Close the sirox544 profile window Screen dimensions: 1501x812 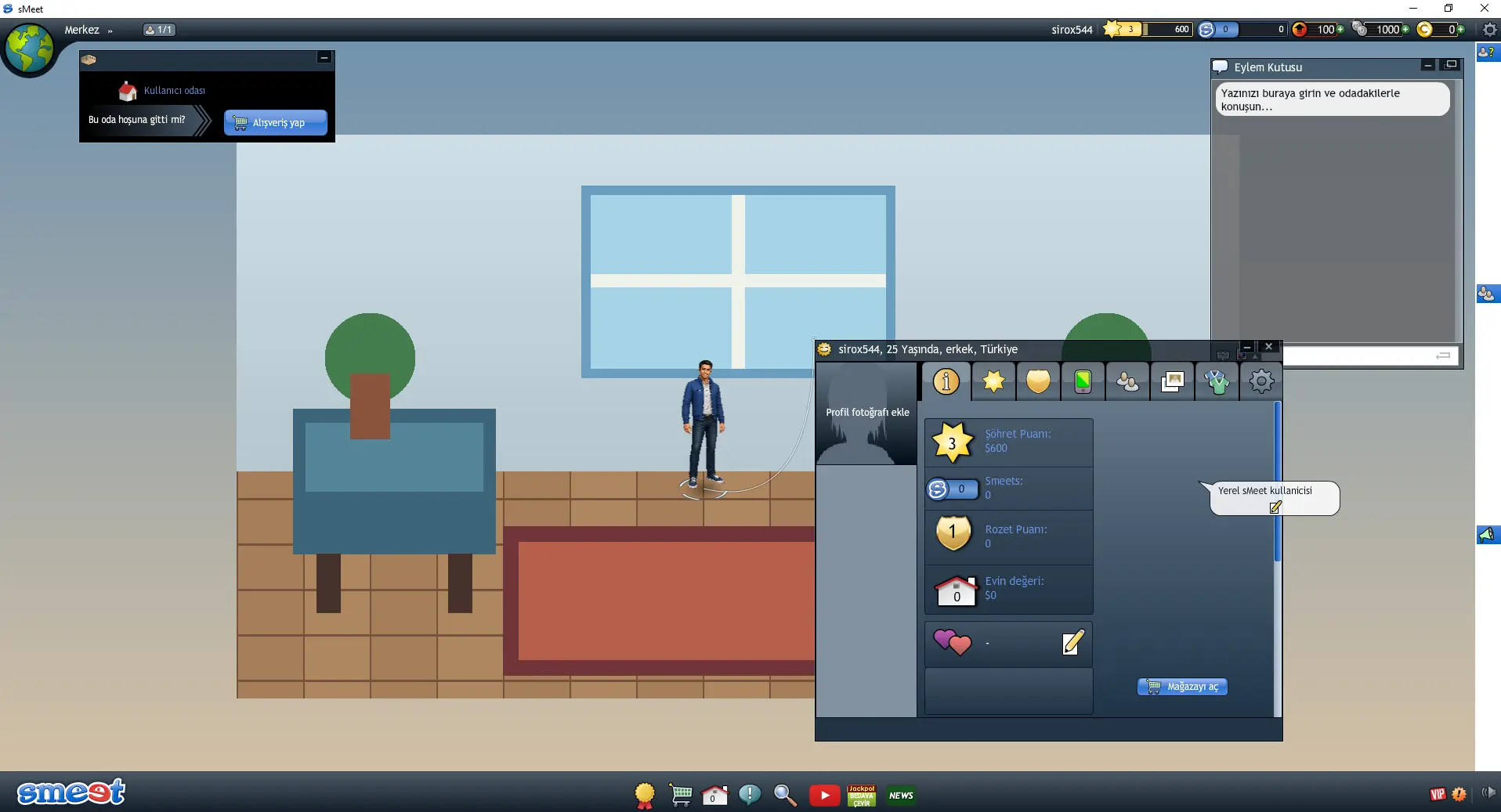[x=1269, y=347]
